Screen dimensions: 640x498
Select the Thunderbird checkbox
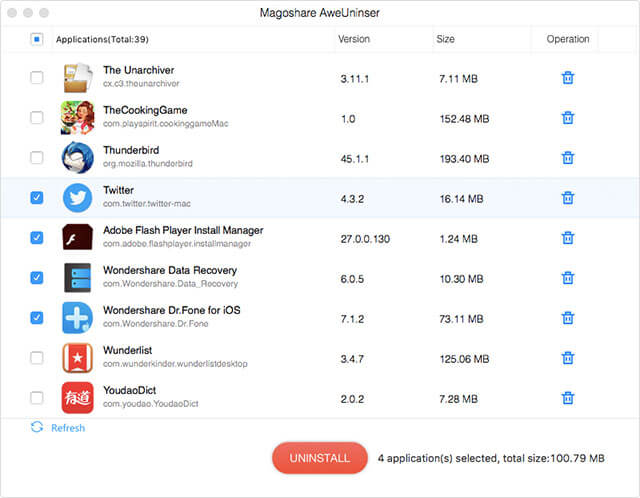(x=37, y=158)
